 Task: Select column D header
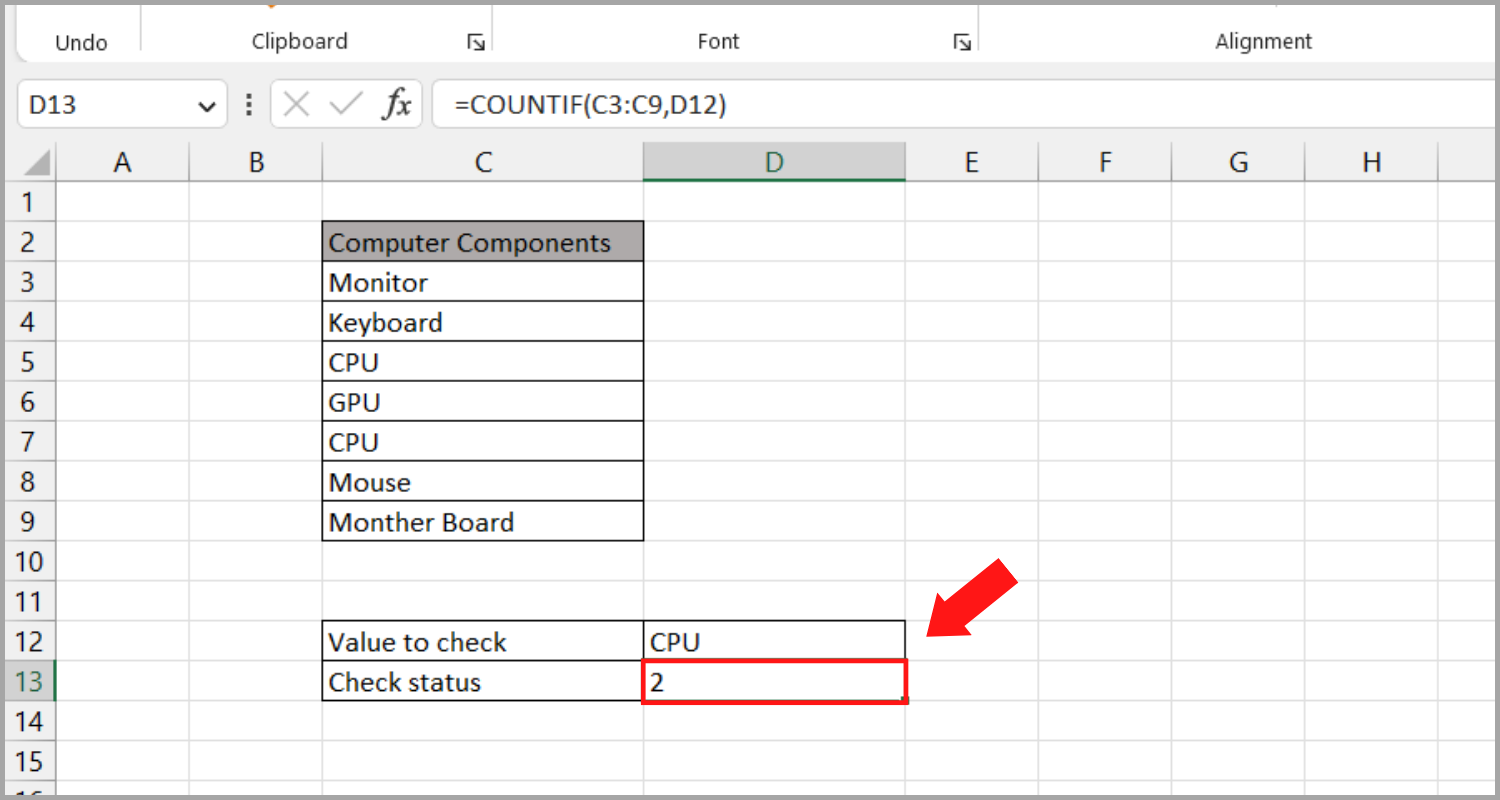(x=773, y=161)
